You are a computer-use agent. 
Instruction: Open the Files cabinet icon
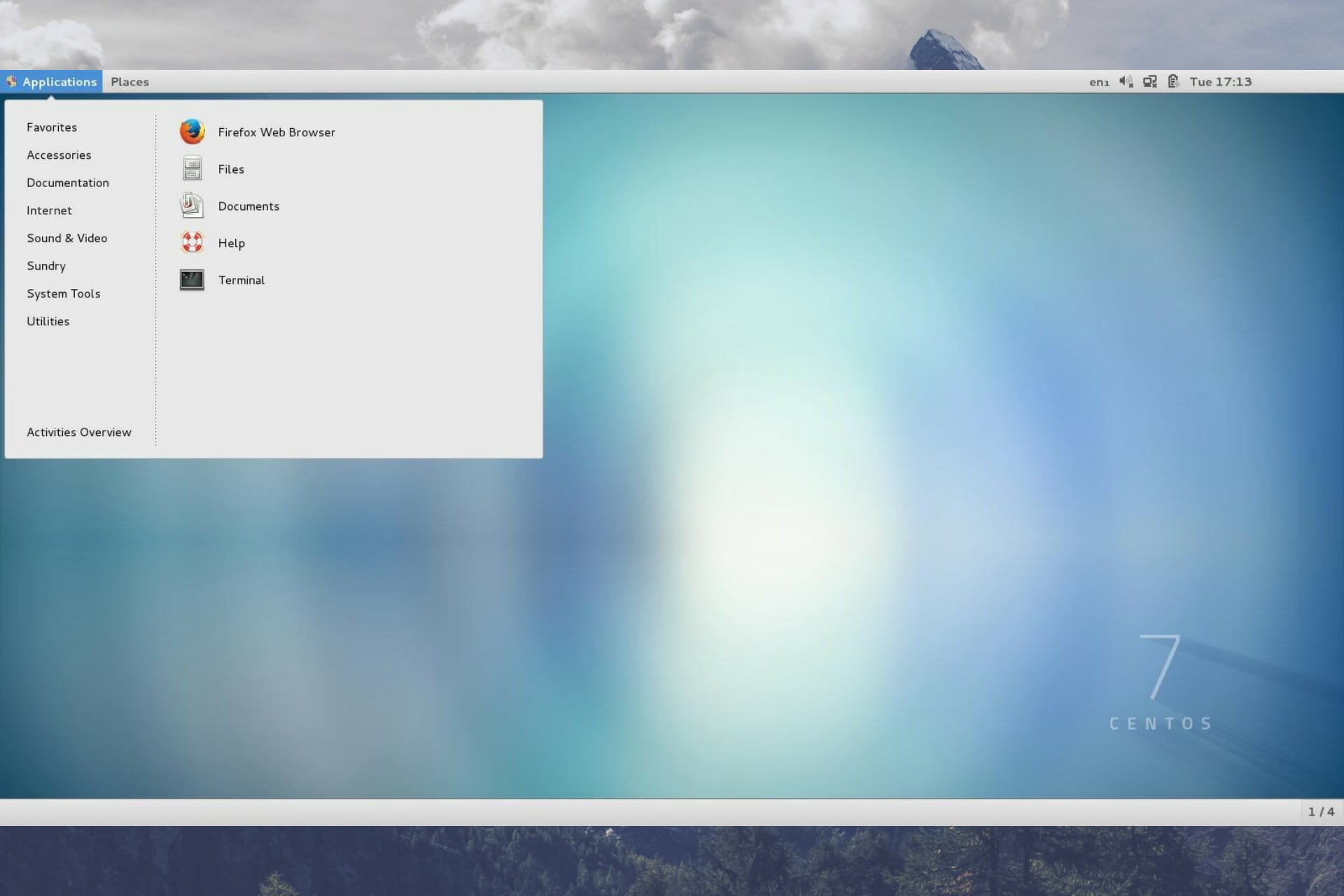click(x=192, y=169)
